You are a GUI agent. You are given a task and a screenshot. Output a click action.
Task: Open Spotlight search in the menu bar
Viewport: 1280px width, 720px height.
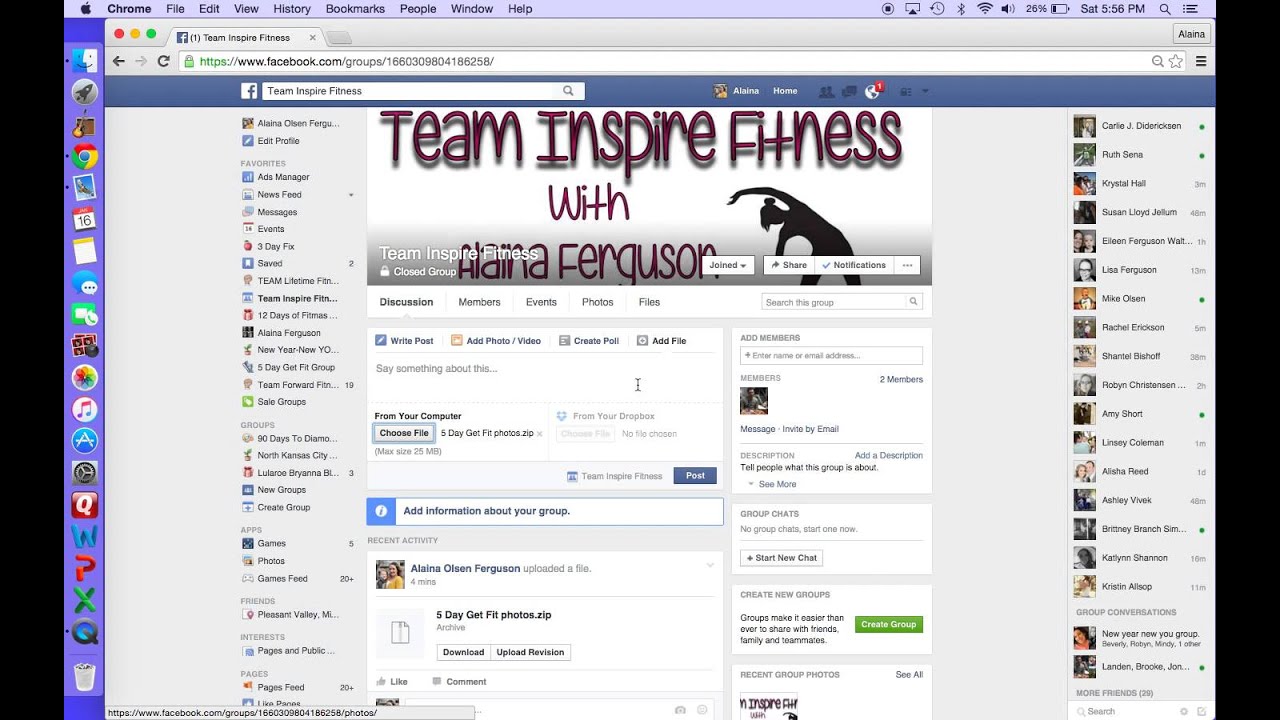tap(1165, 9)
